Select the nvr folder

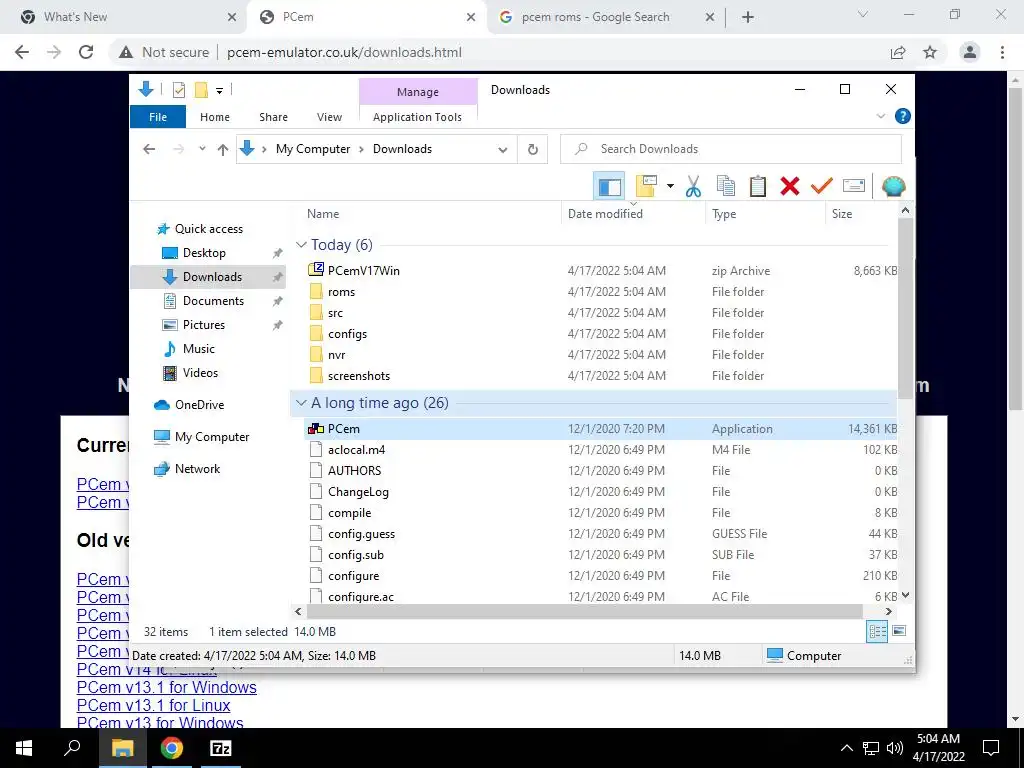coord(336,355)
